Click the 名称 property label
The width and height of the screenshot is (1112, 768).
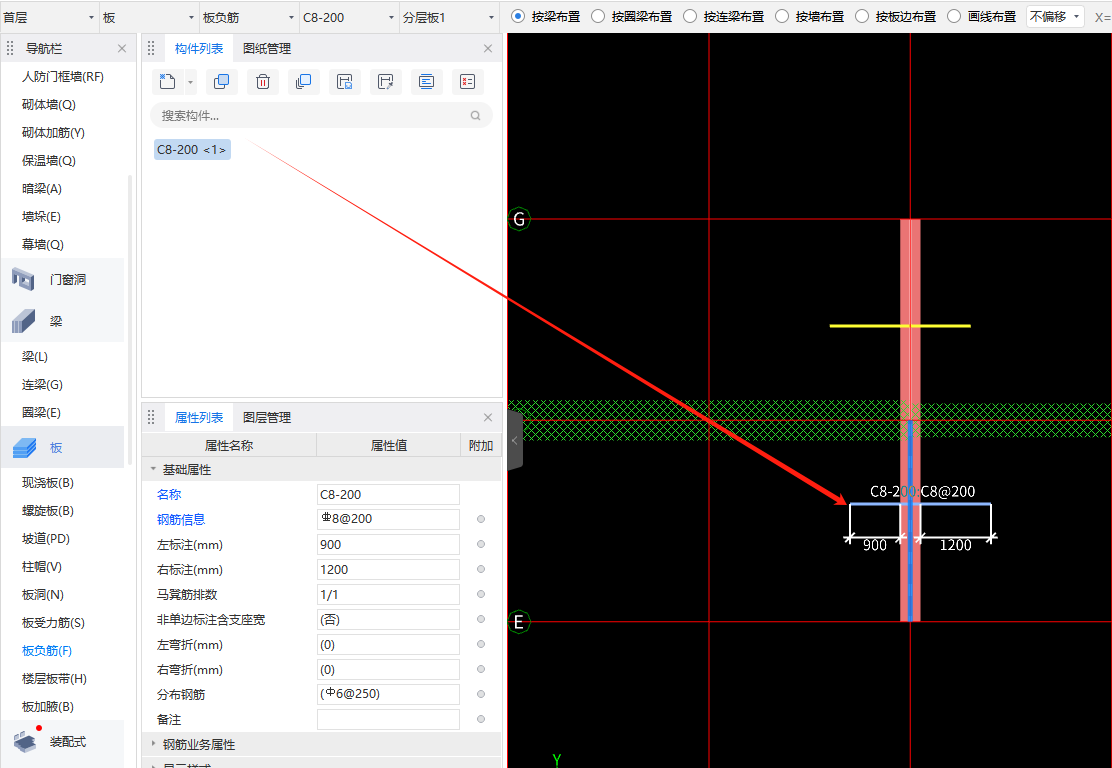pos(169,494)
